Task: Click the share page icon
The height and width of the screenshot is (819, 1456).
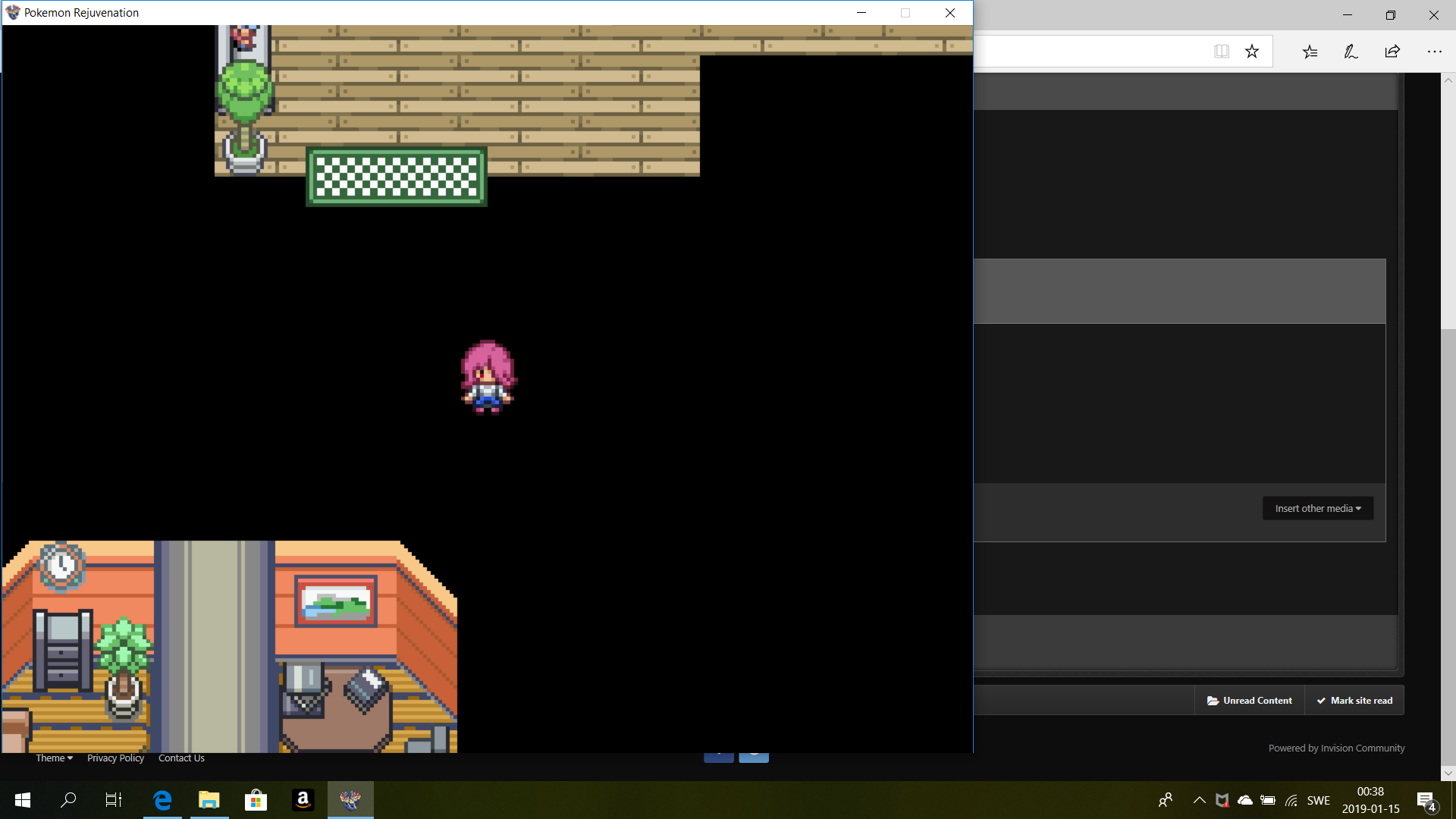Action: click(x=1392, y=52)
